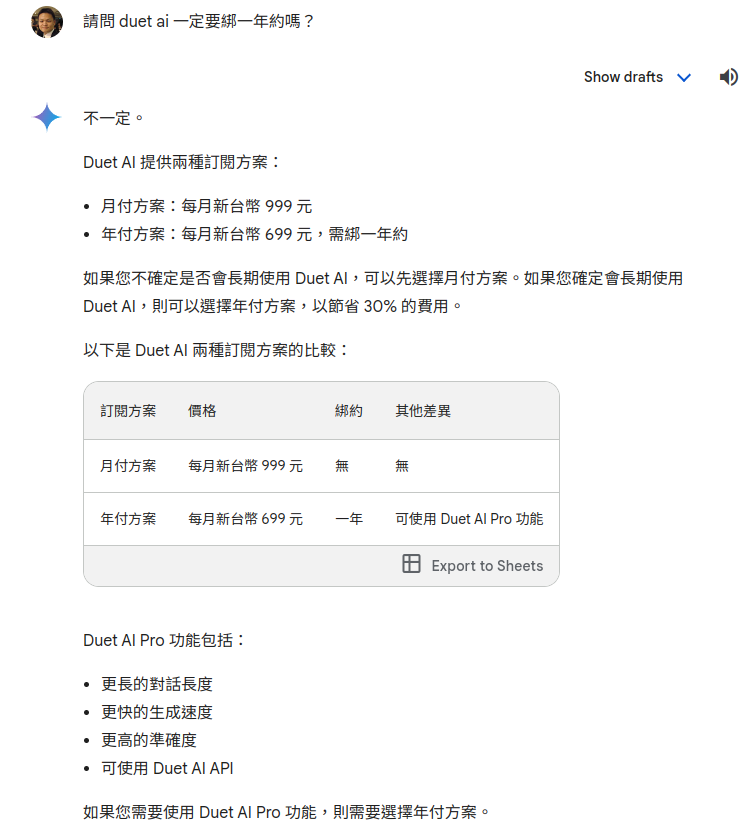749x840 pixels.
Task: Click the table header 綁約
Action: (349, 411)
